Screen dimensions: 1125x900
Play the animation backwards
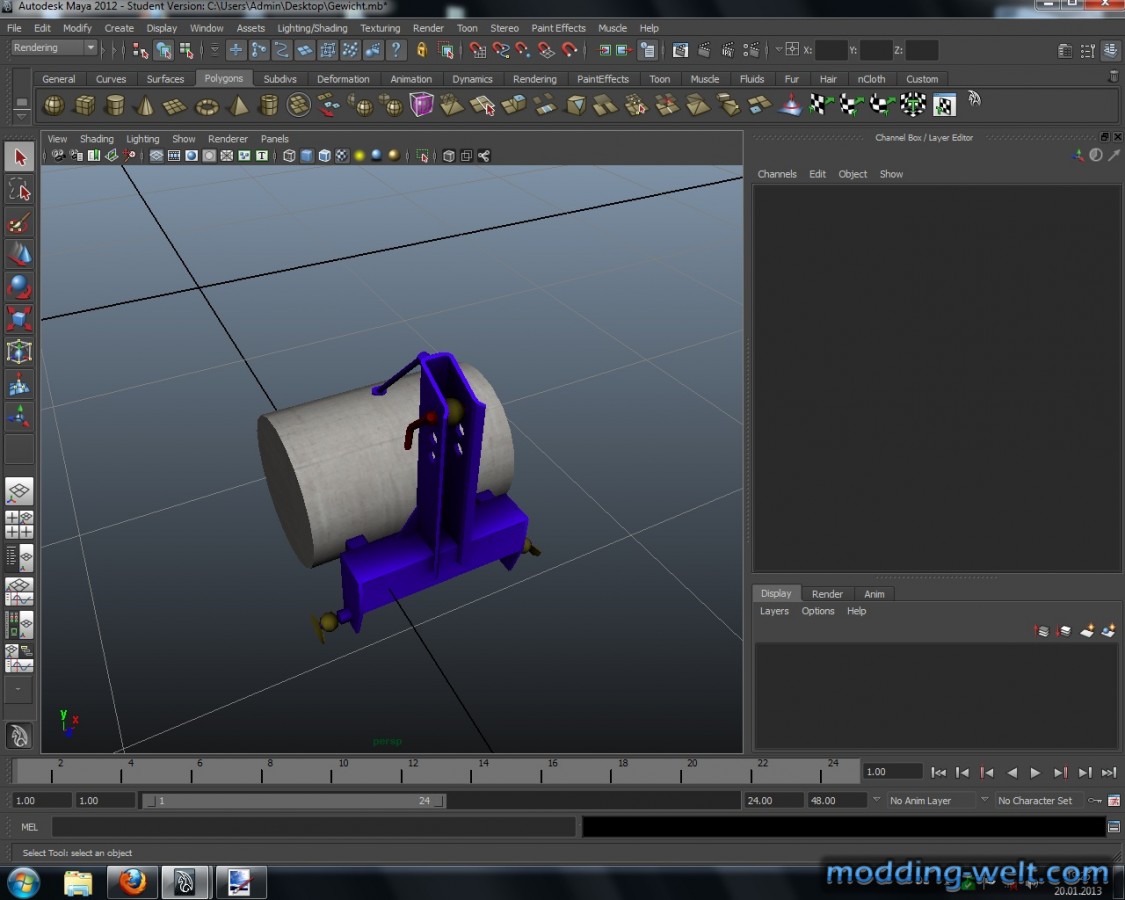pyautogui.click(x=1012, y=772)
